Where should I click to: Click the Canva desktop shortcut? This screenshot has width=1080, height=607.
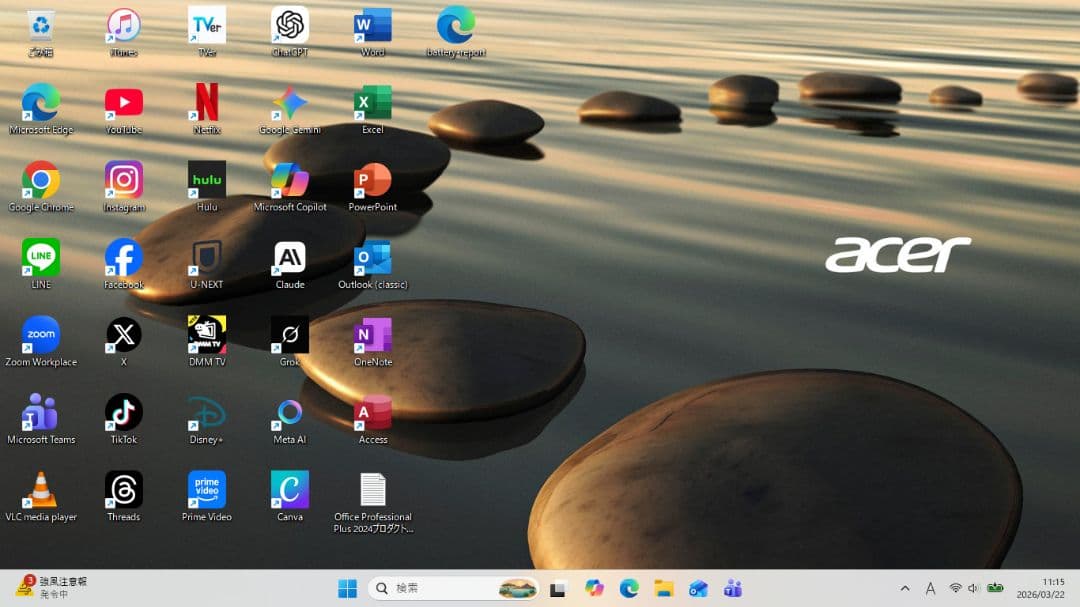coord(290,491)
